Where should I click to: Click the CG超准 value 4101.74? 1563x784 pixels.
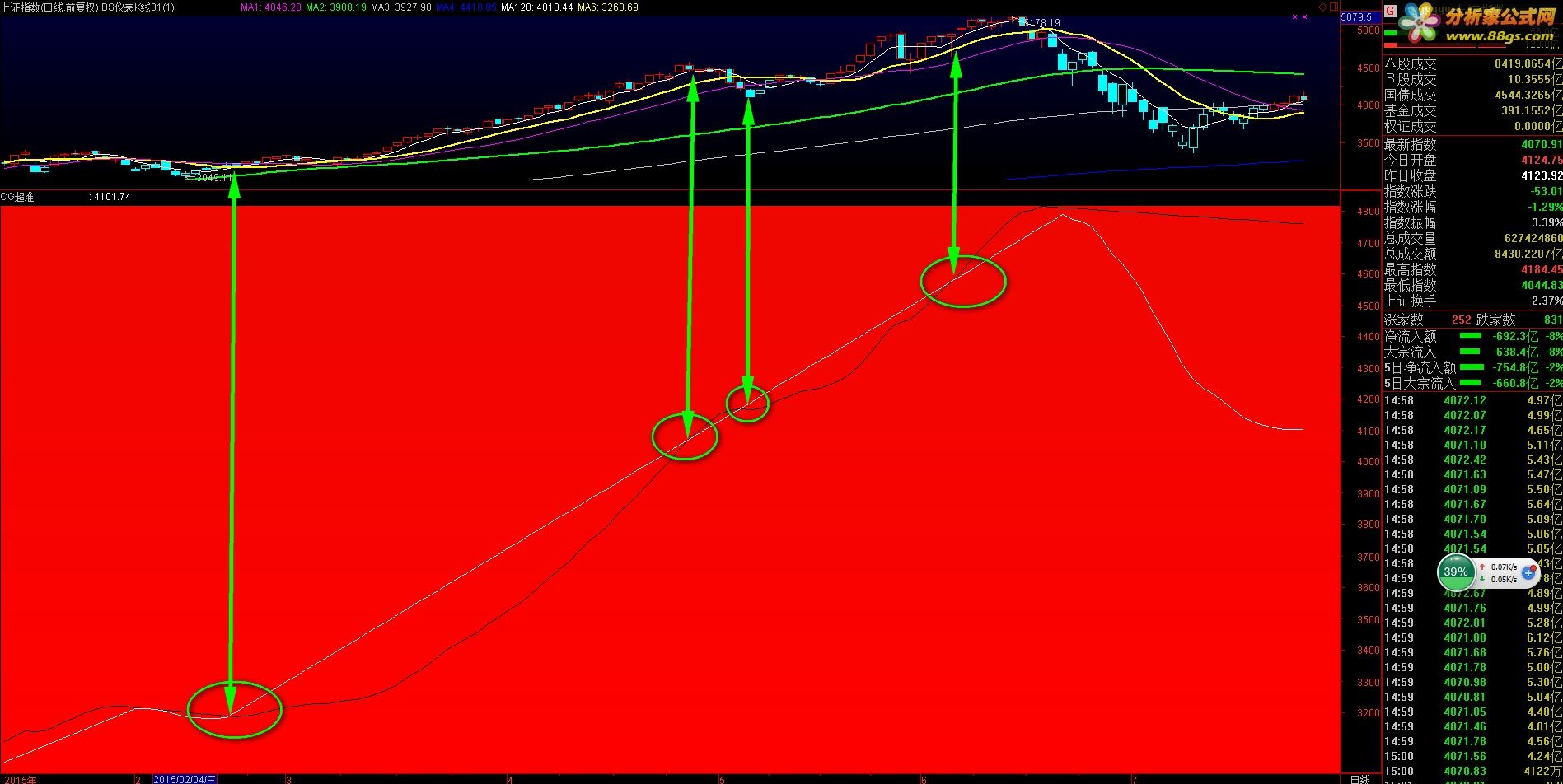tap(110, 197)
